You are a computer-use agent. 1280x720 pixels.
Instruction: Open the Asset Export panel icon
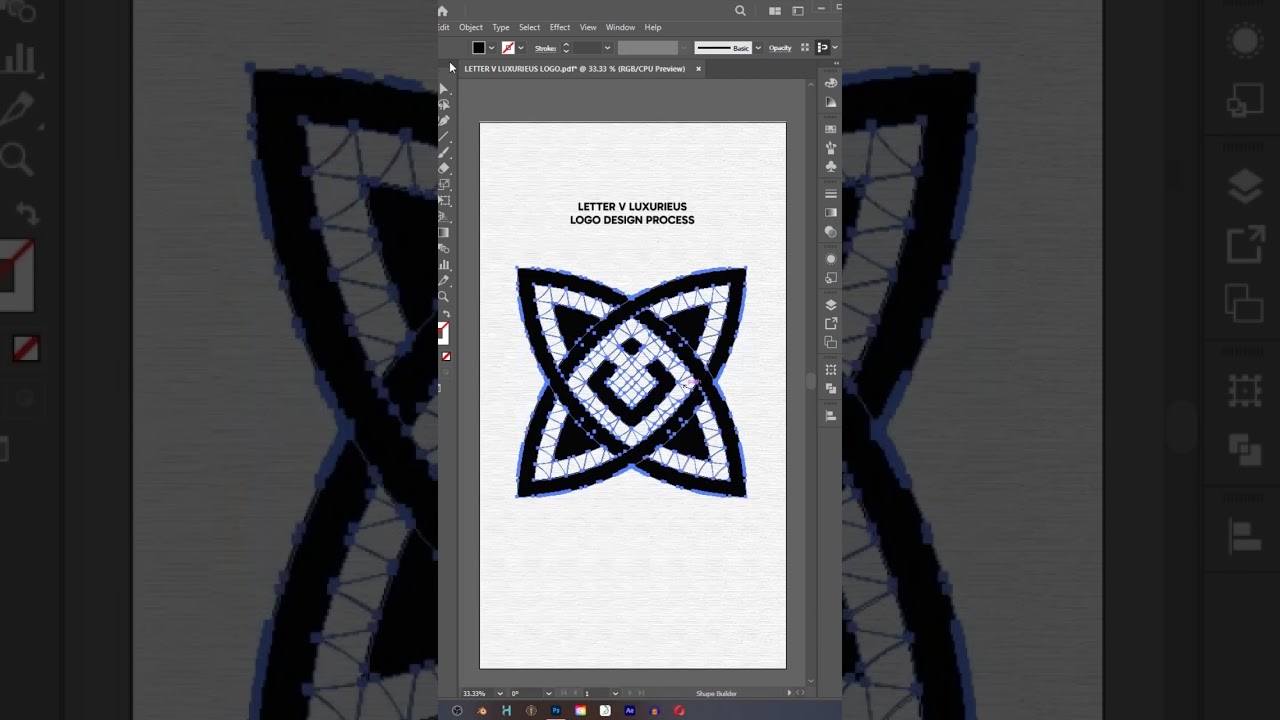831,323
